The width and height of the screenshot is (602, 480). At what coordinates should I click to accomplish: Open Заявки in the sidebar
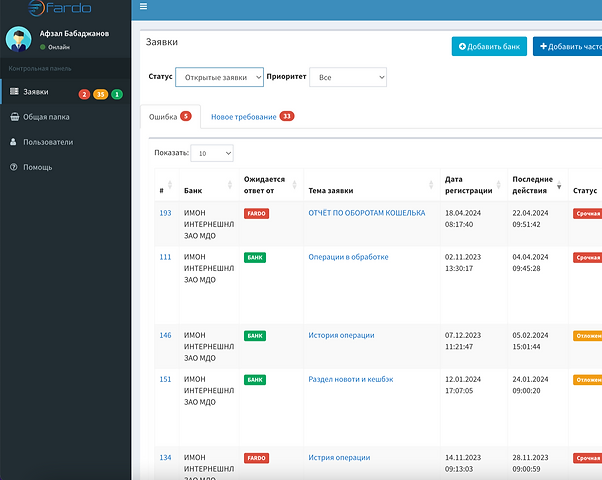35,93
